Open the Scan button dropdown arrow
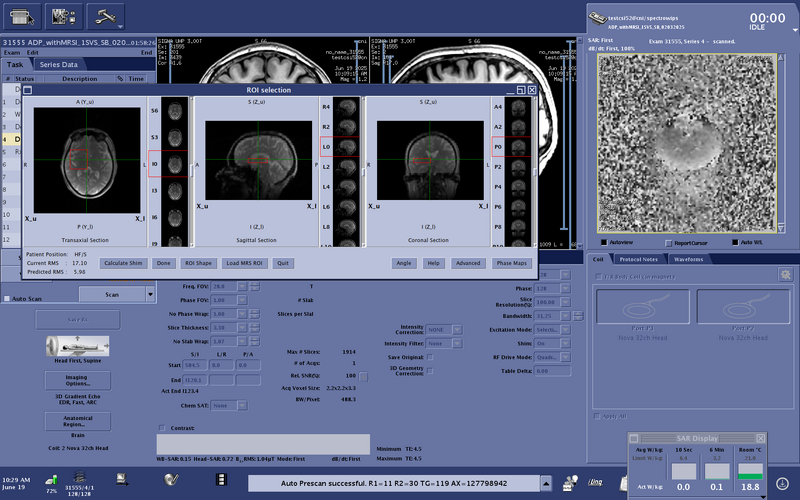This screenshot has height=500, width=800. [150, 294]
